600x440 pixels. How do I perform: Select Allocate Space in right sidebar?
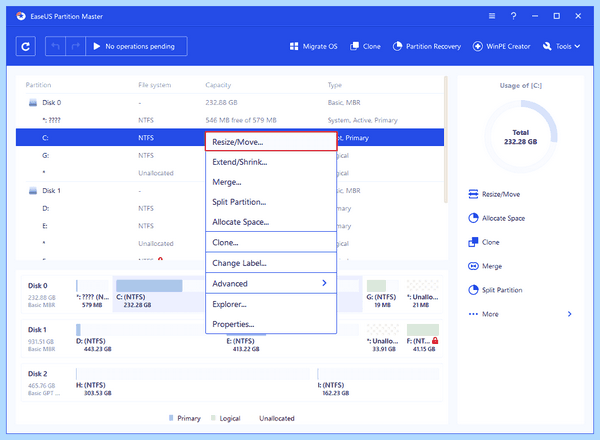[497, 218]
